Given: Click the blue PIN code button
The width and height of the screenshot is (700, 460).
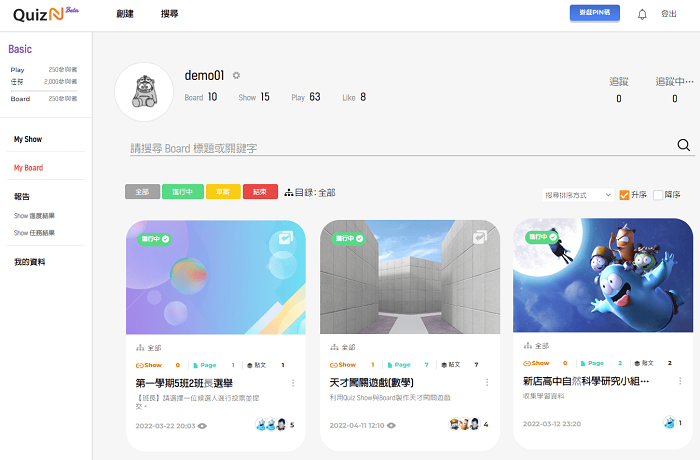Looking at the screenshot, I should pos(594,13).
